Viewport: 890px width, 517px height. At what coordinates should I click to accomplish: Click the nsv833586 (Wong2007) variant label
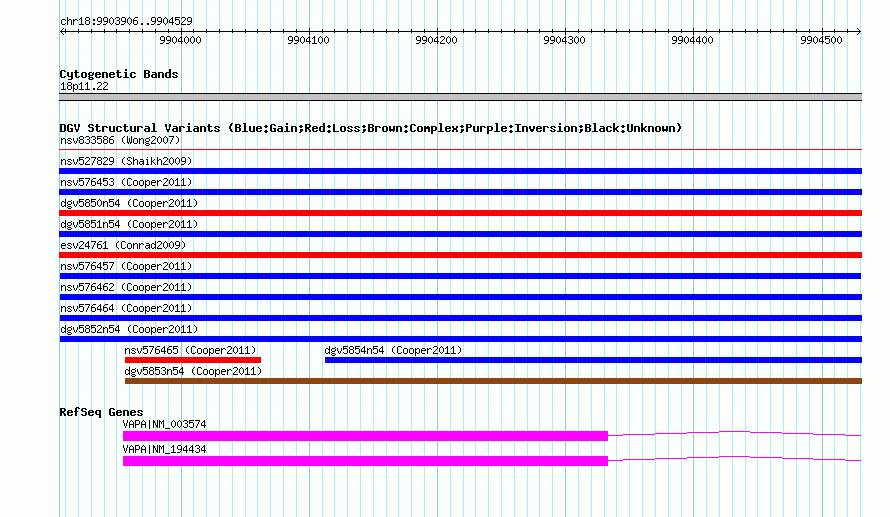click(120, 140)
